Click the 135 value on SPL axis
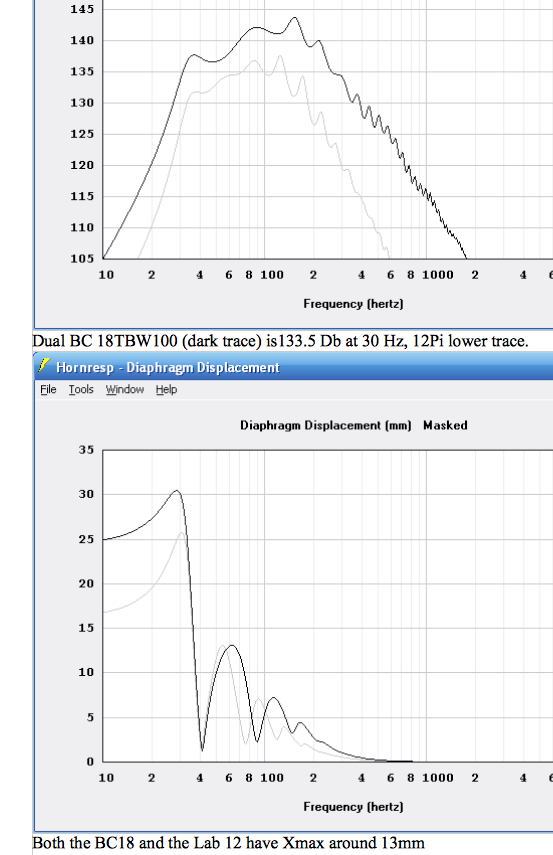553x855 pixels. pyautogui.click(x=82, y=71)
